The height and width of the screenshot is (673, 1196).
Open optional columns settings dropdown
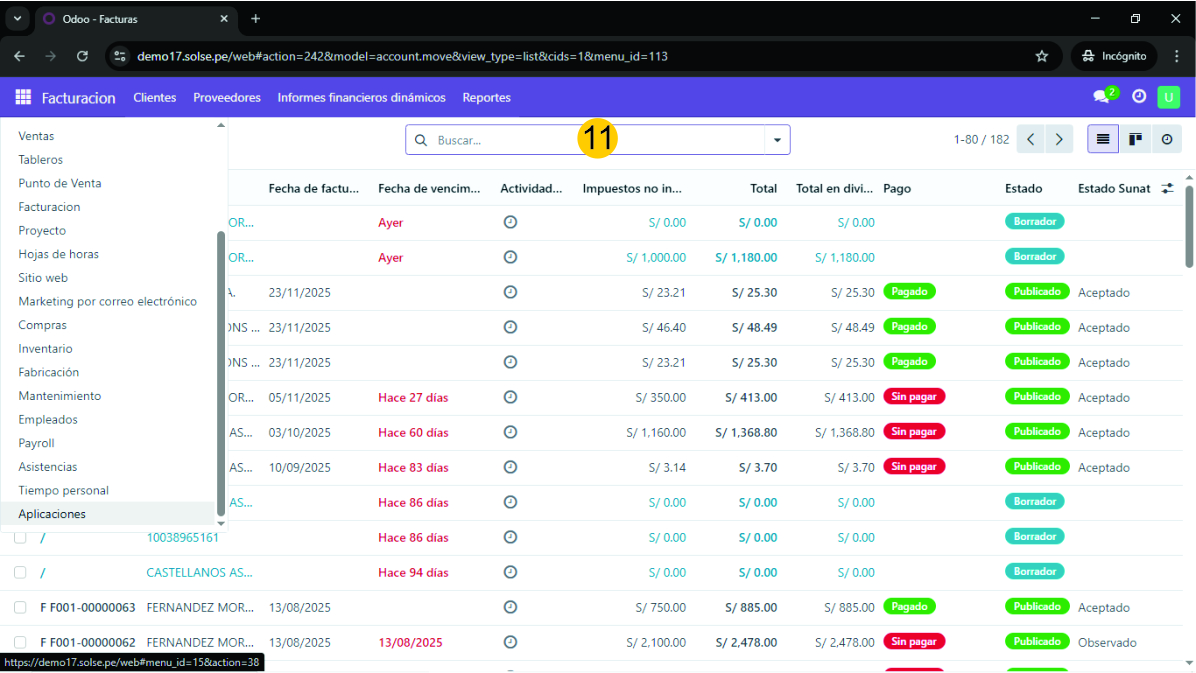(x=1167, y=188)
